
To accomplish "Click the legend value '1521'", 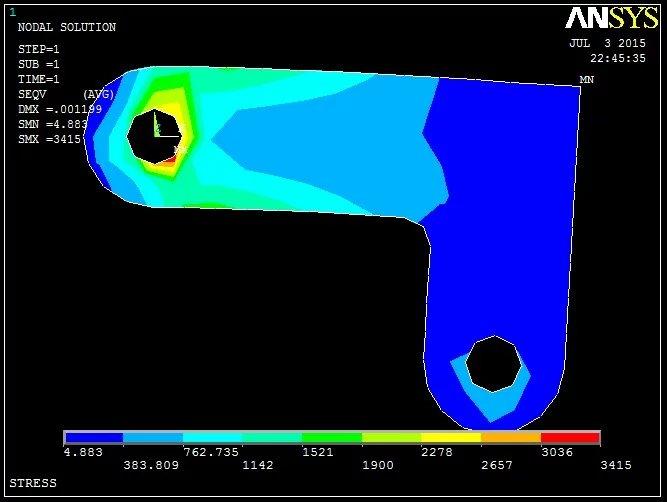I will 317,452.
